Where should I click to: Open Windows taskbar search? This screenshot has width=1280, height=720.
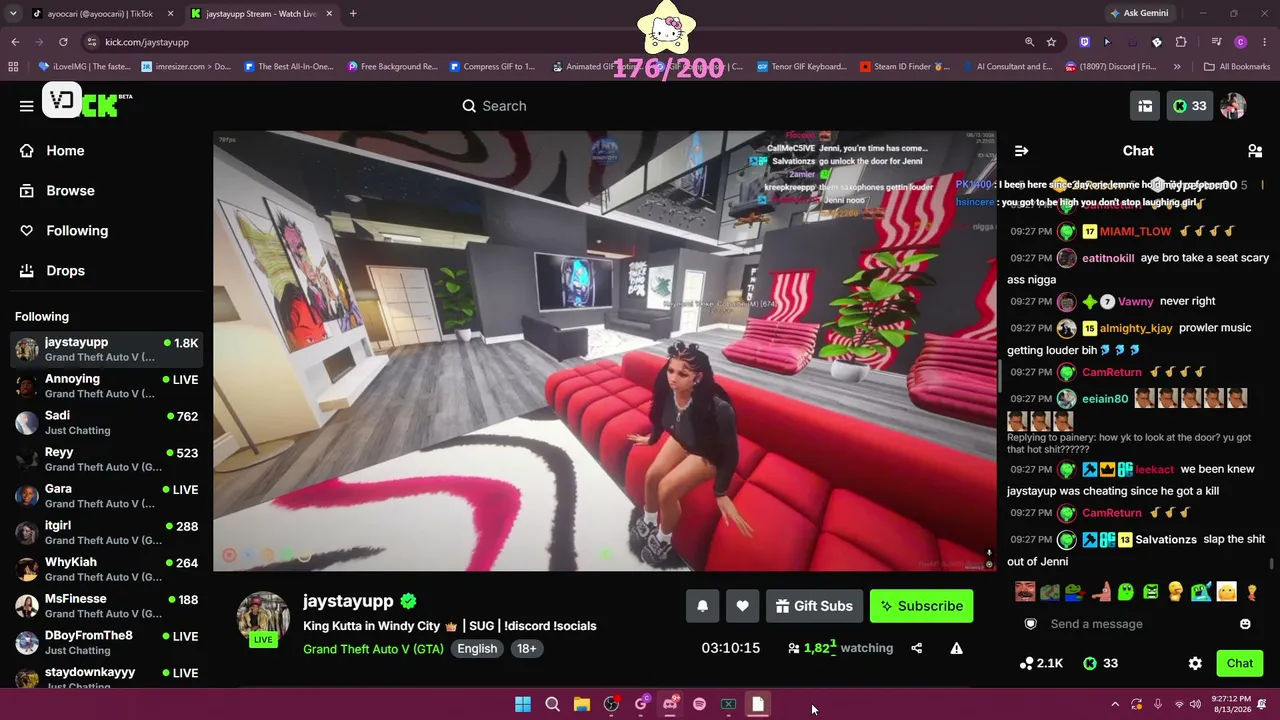click(552, 704)
